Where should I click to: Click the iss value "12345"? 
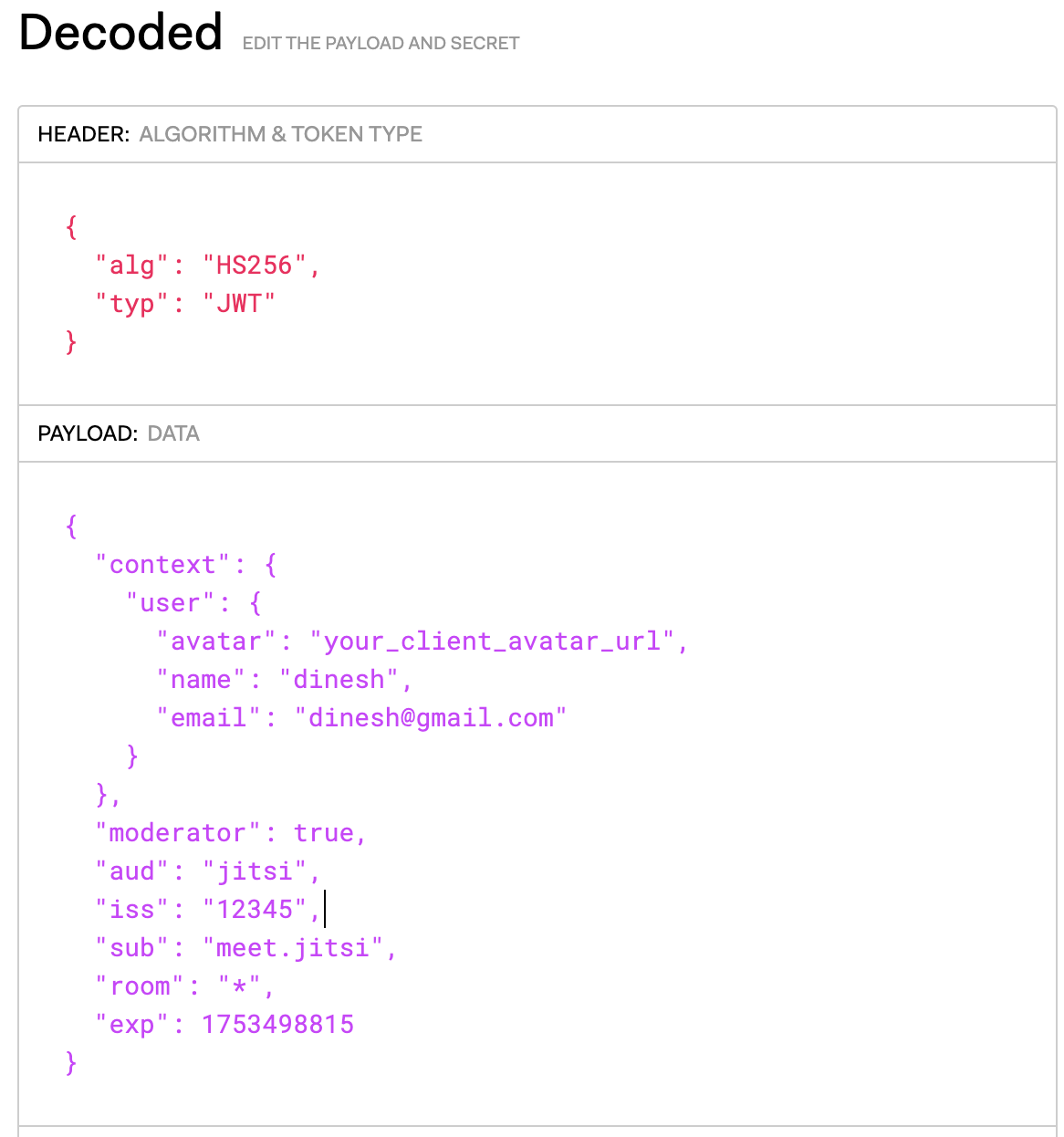pos(255,910)
